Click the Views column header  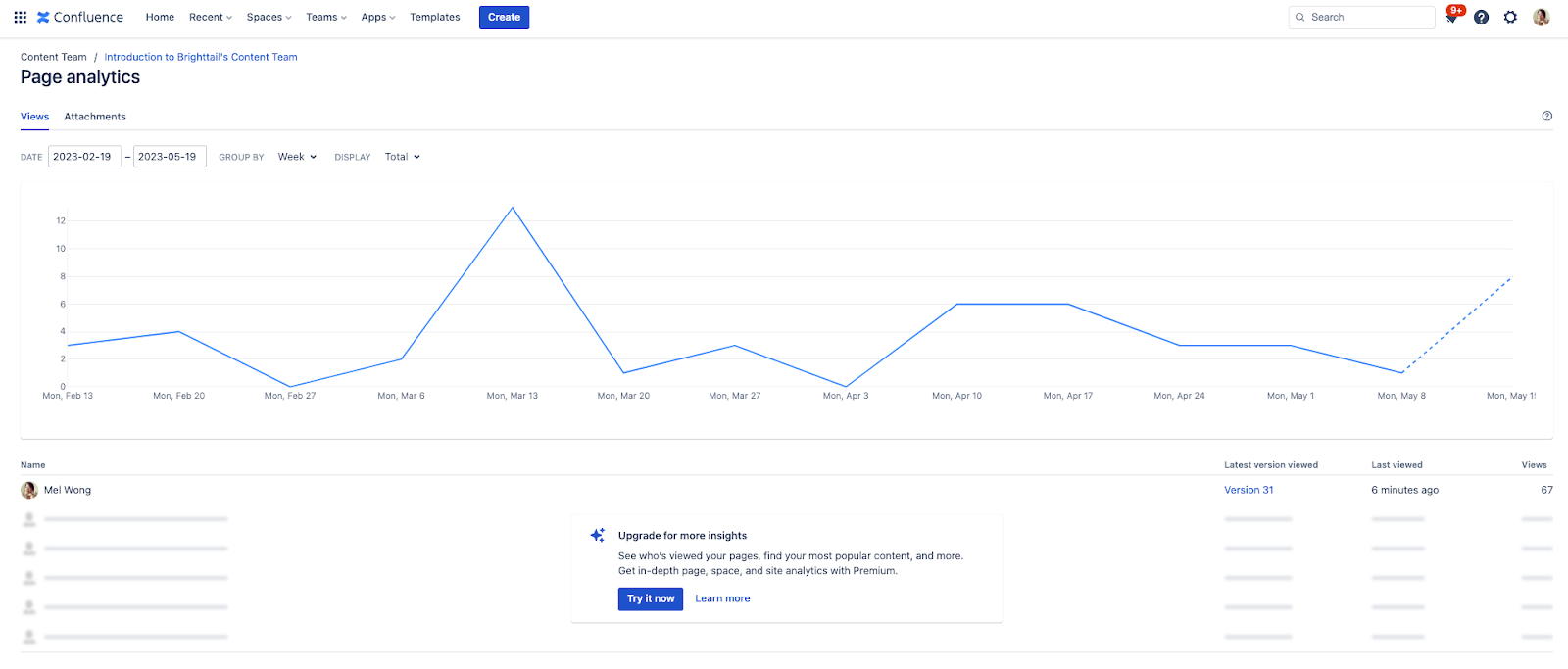[1535, 465]
